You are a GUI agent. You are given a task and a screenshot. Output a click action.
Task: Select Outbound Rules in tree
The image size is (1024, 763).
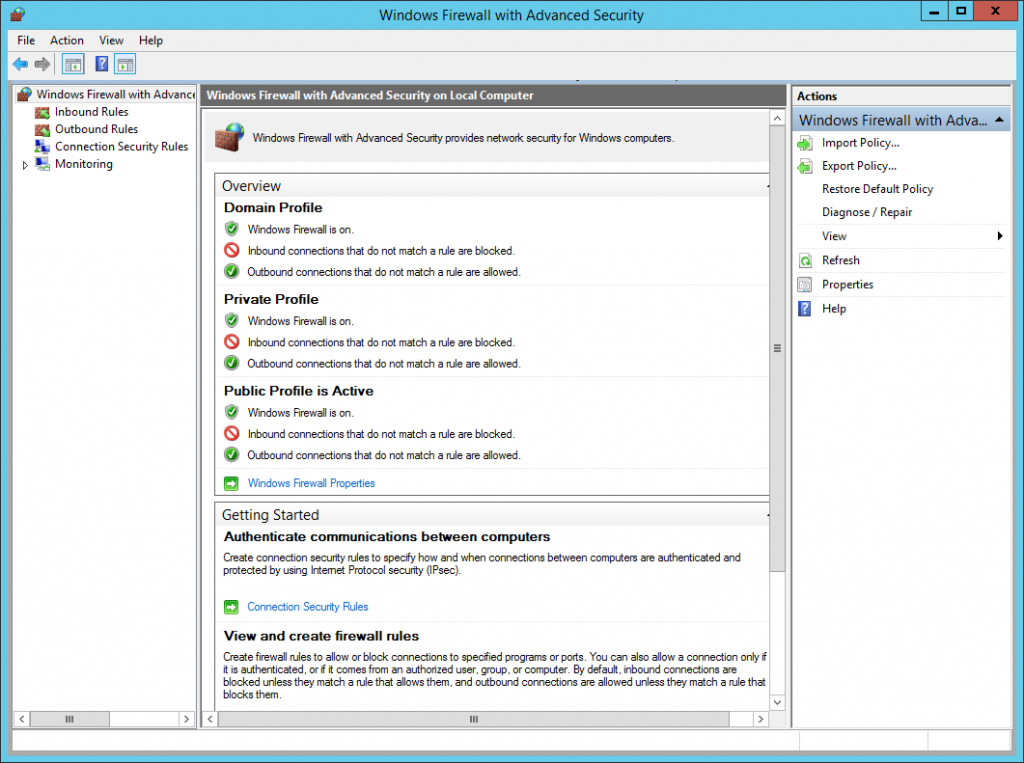(96, 129)
